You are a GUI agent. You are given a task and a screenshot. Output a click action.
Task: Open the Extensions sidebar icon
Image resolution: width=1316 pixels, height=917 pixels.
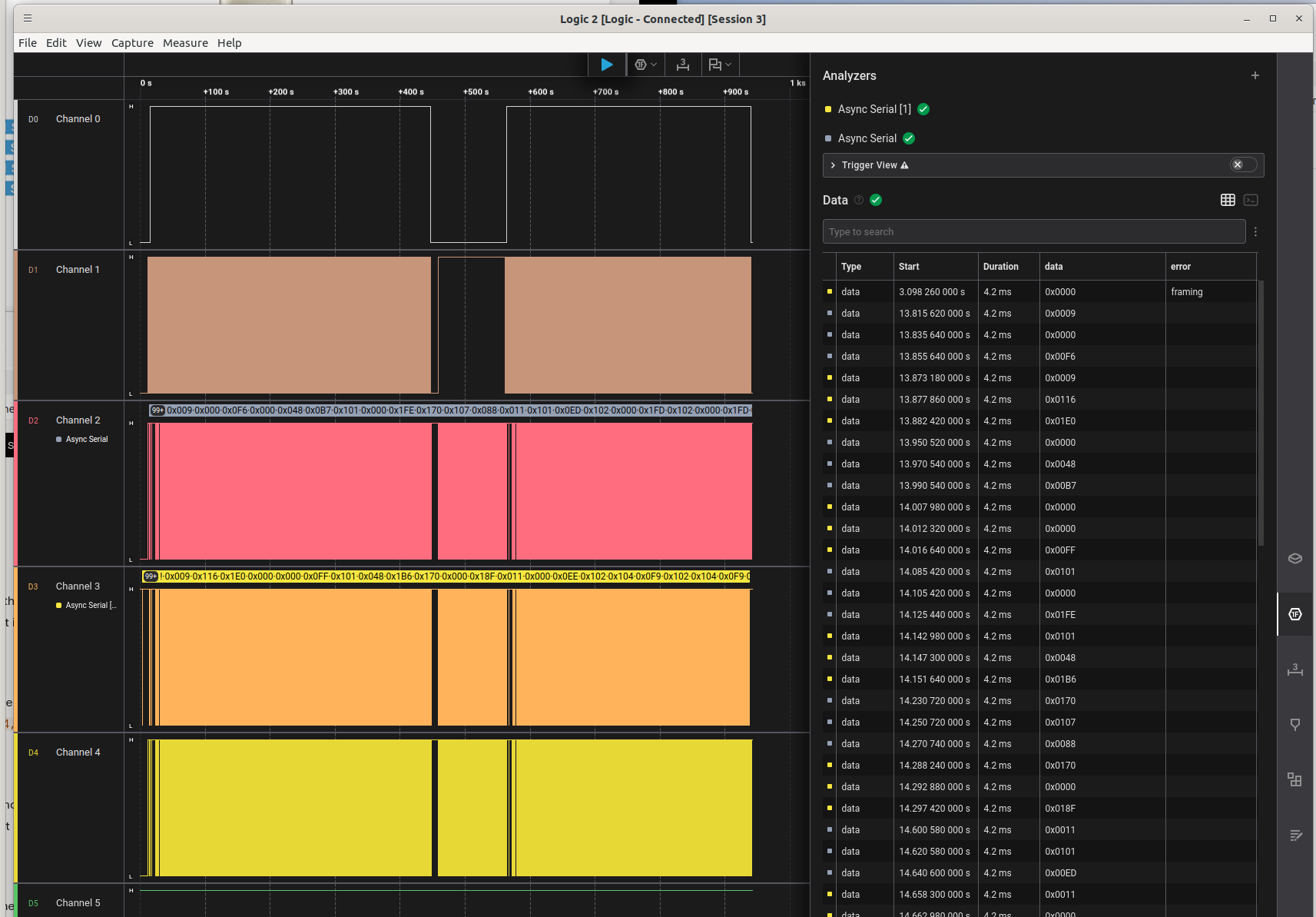1294,779
